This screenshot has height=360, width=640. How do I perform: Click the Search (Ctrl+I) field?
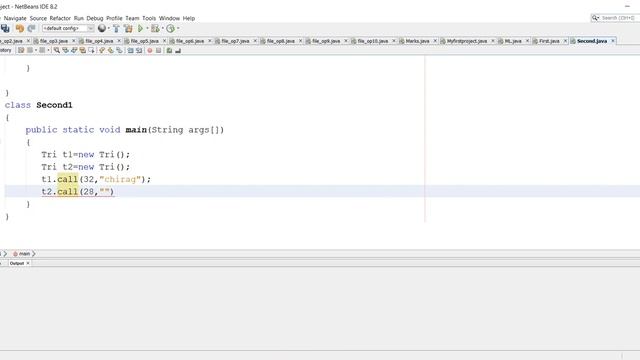616,18
